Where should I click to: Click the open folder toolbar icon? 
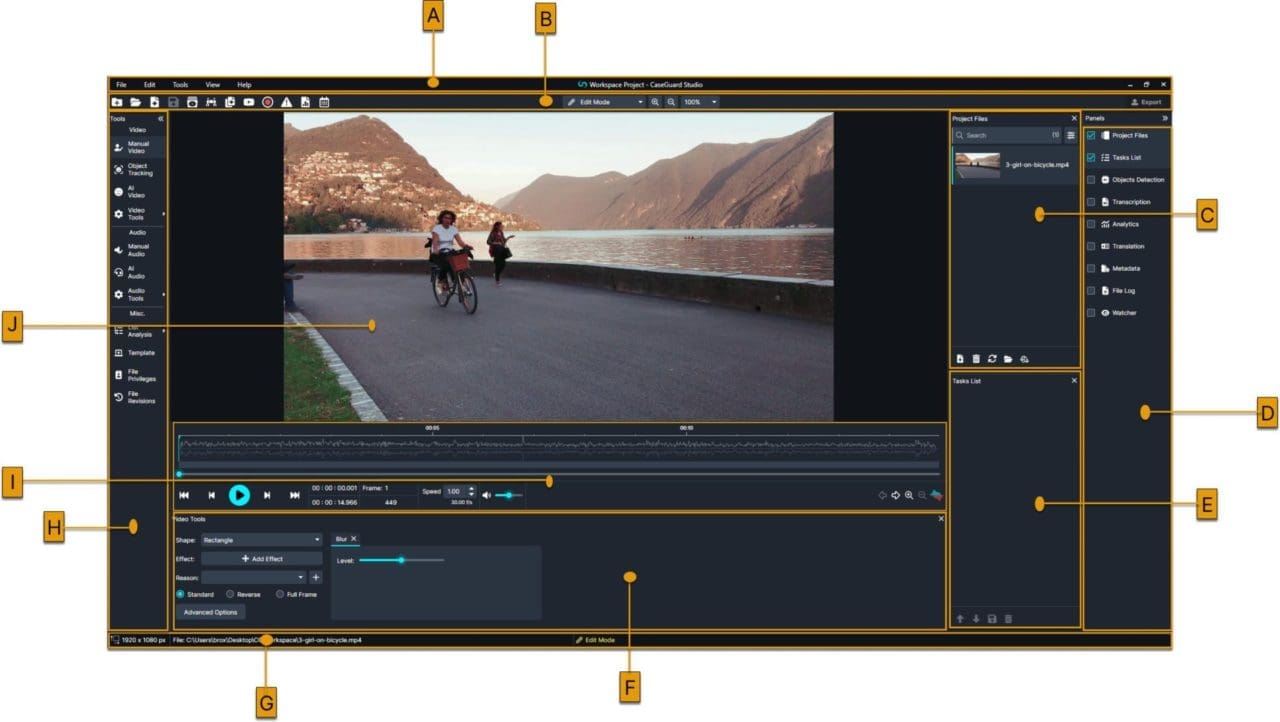tap(135, 102)
